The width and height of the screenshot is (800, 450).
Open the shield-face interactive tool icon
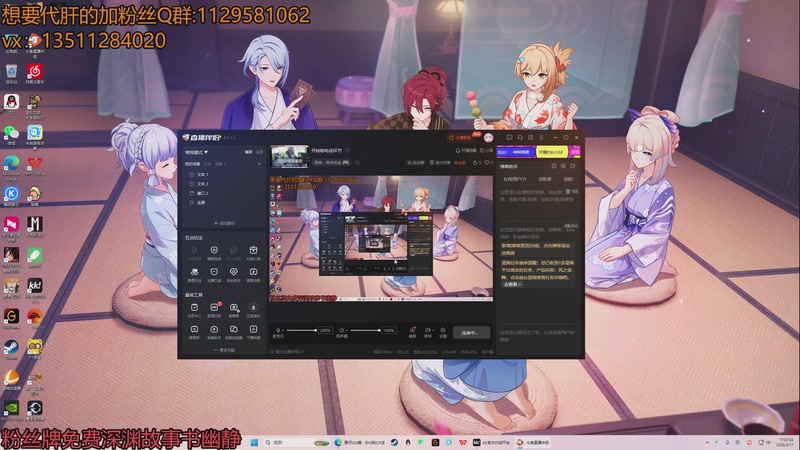214,274
